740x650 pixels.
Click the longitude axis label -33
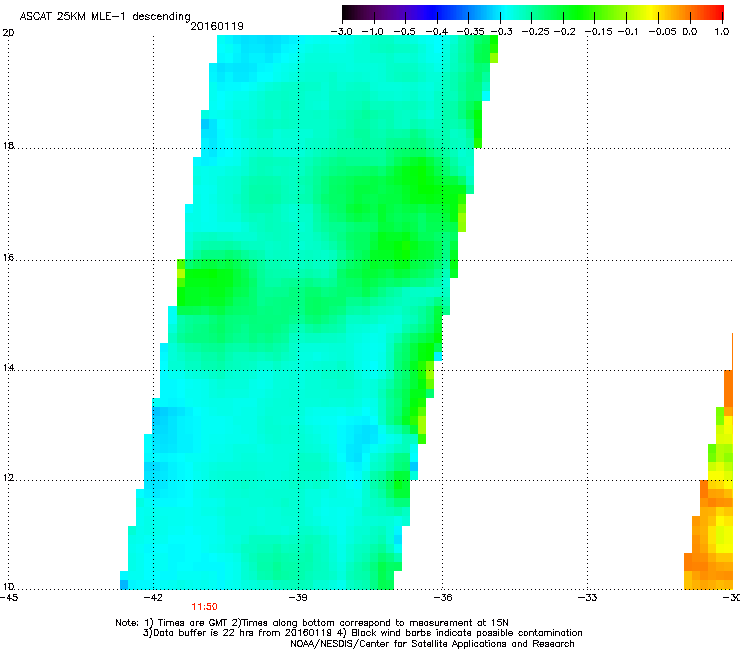(588, 598)
